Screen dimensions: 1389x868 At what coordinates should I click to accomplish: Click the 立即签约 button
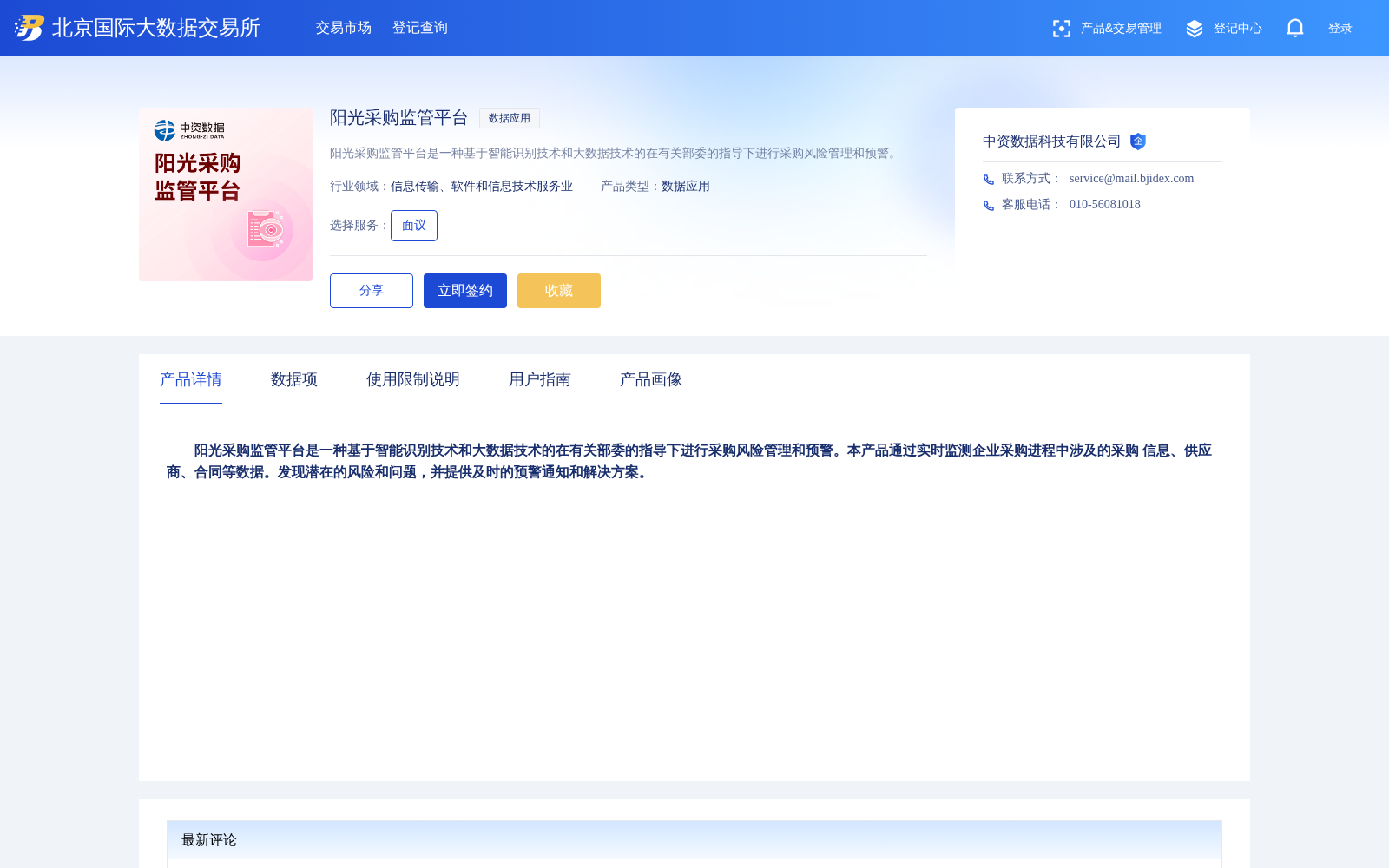tap(465, 291)
